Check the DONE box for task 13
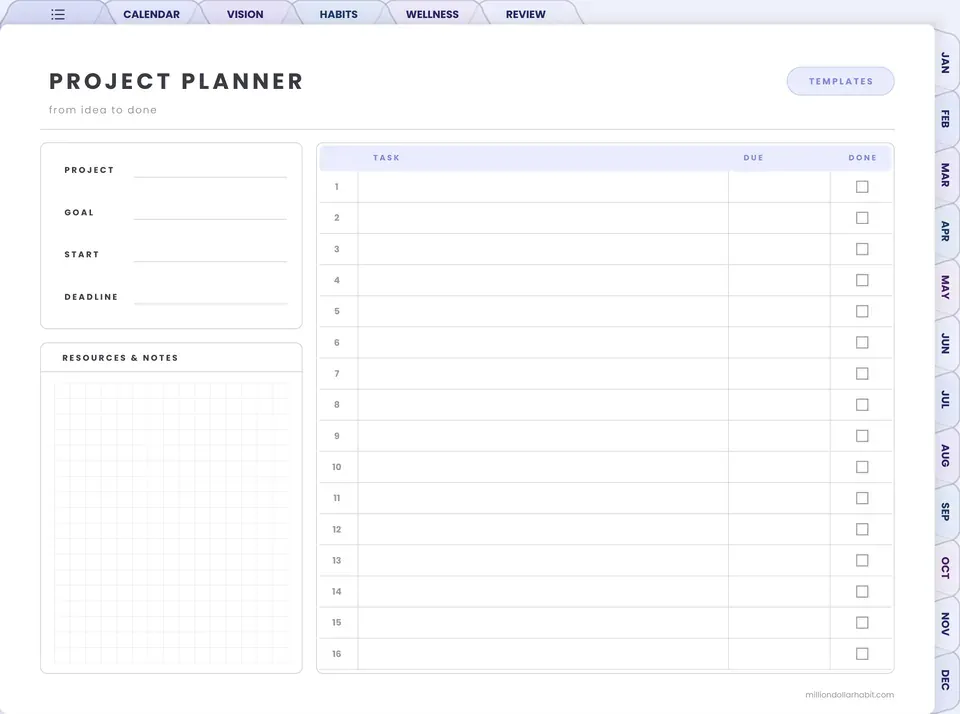Image resolution: width=960 pixels, height=714 pixels. [x=862, y=560]
